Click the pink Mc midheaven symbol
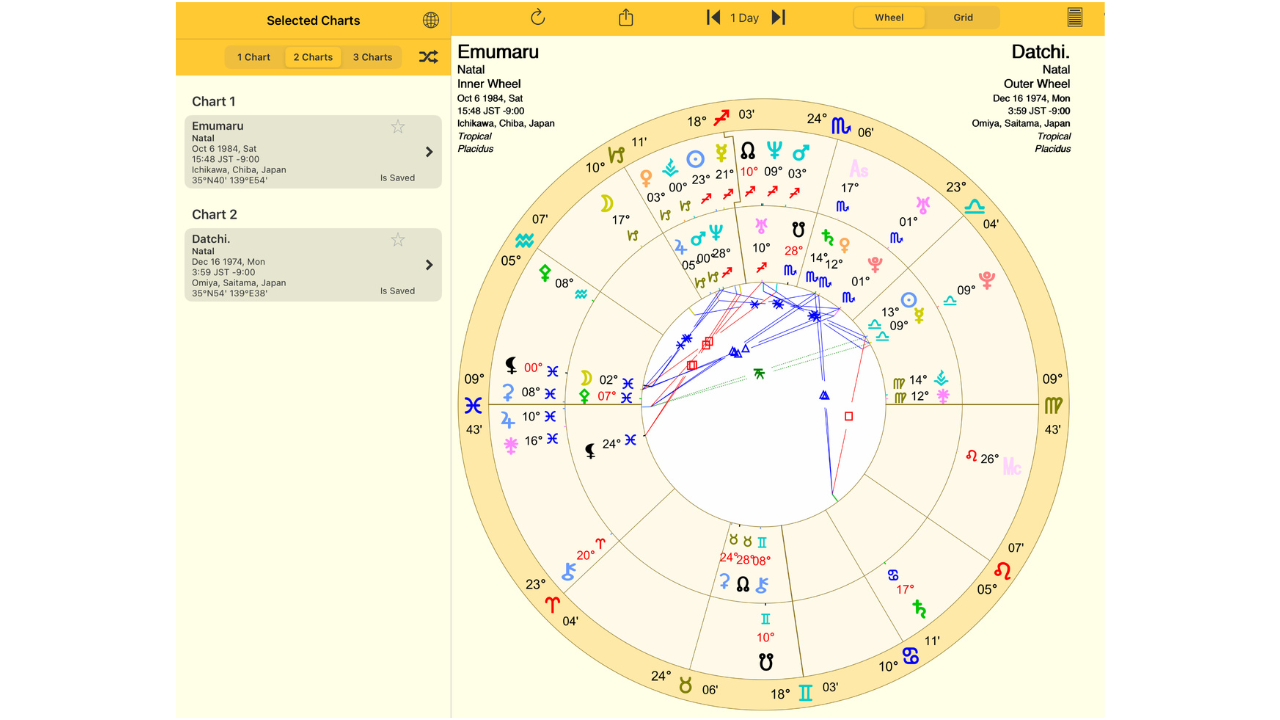Viewport: 1280px width, 720px height. coord(1012,466)
